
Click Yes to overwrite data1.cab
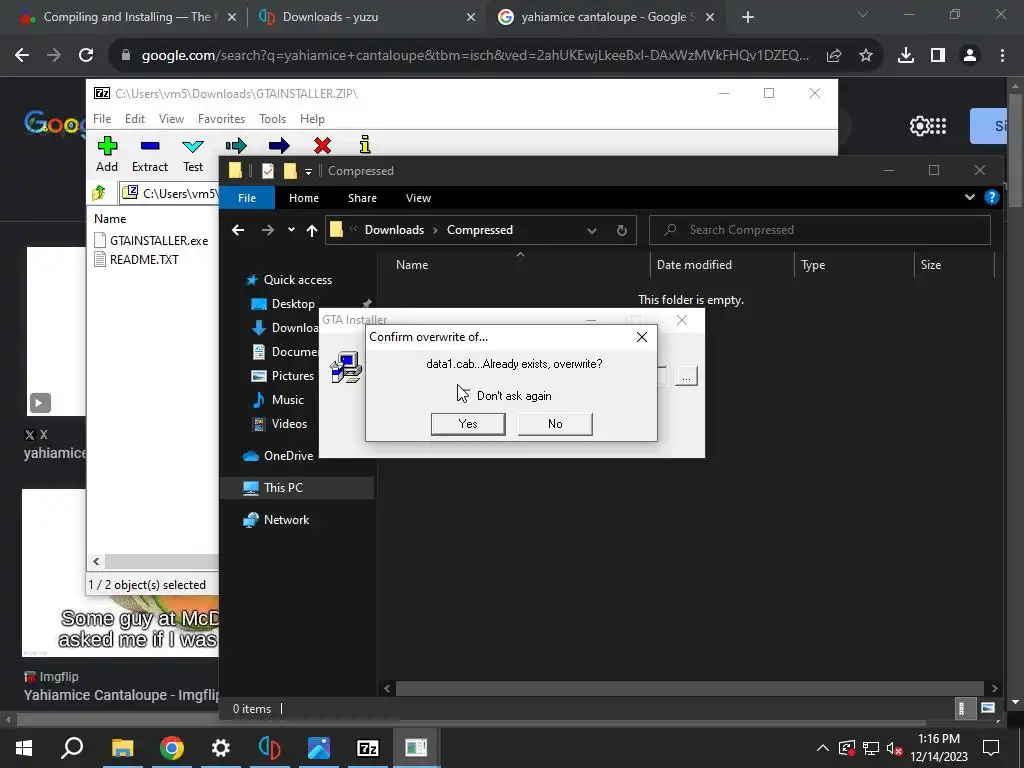pos(468,424)
